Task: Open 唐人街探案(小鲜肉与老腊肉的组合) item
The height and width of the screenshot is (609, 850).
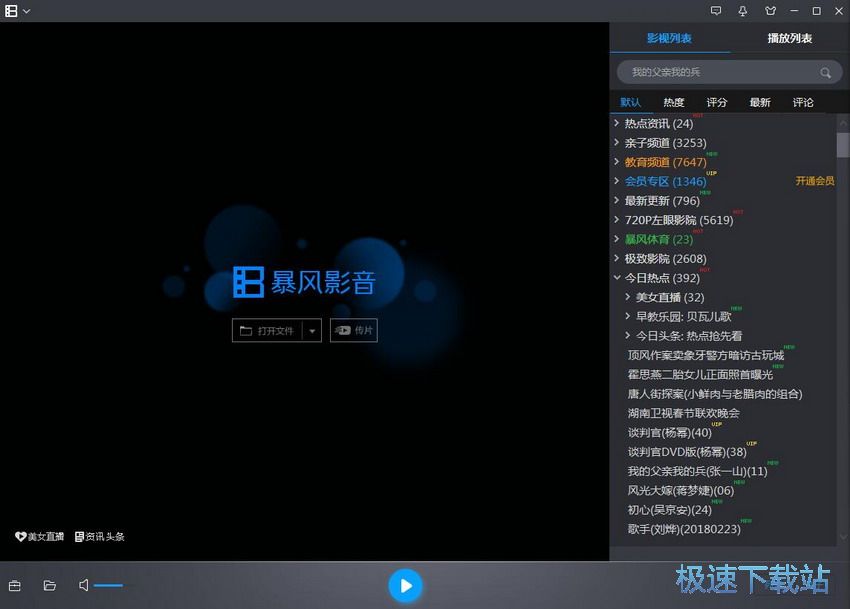Action: (x=715, y=394)
